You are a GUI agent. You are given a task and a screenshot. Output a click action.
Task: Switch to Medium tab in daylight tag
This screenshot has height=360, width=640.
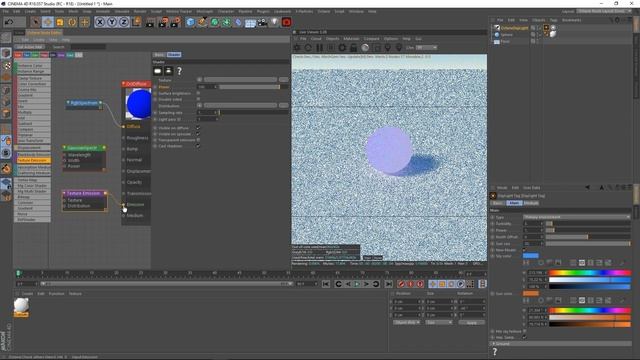(x=531, y=203)
